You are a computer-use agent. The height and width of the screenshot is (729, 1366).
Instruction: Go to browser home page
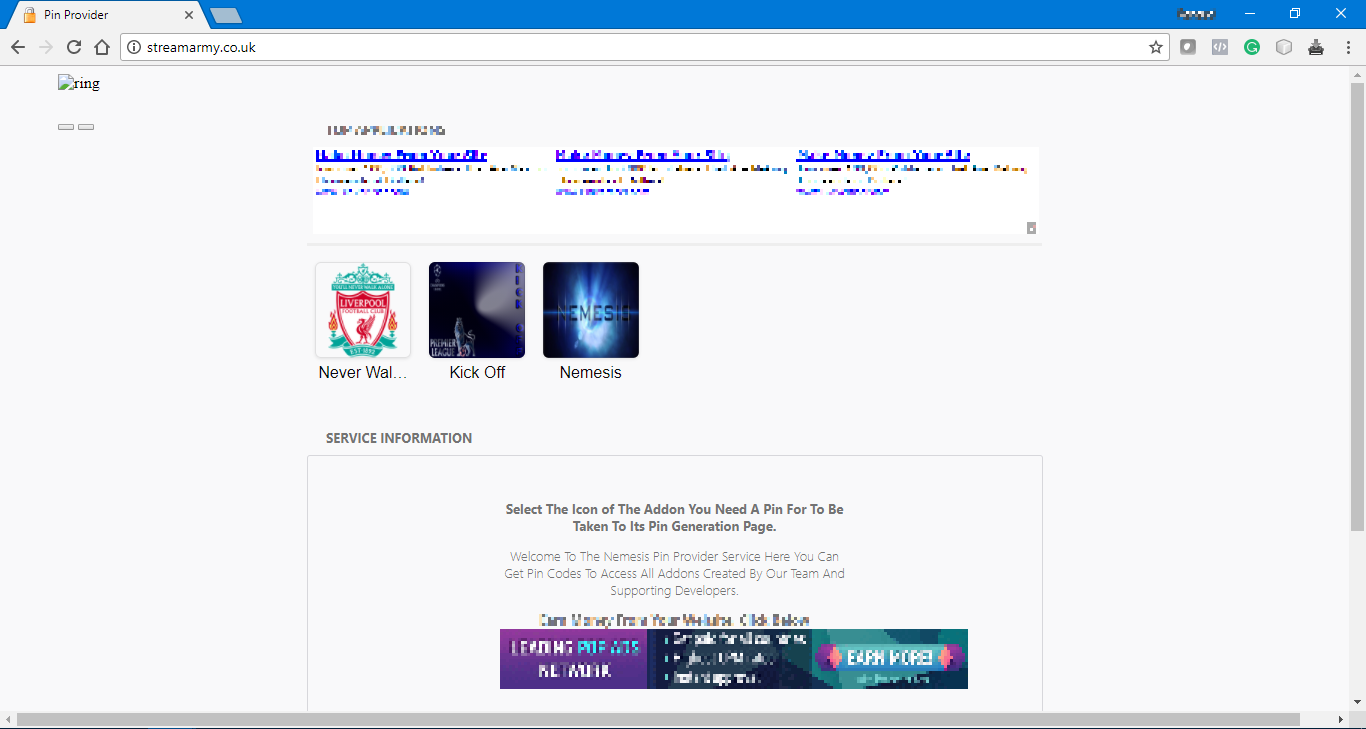tap(101, 47)
